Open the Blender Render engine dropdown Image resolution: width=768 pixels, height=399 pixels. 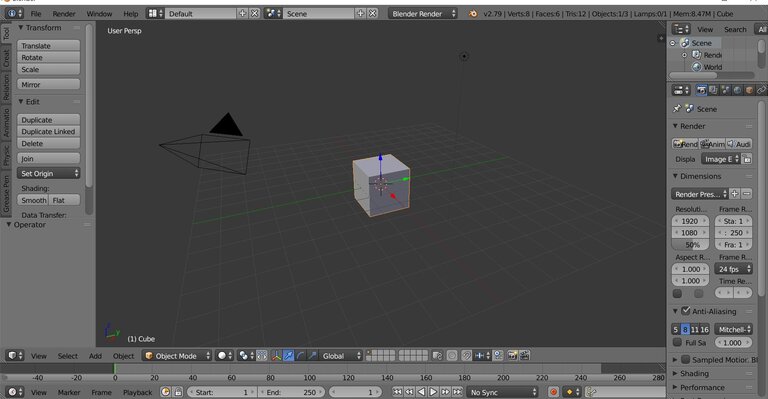pos(423,14)
